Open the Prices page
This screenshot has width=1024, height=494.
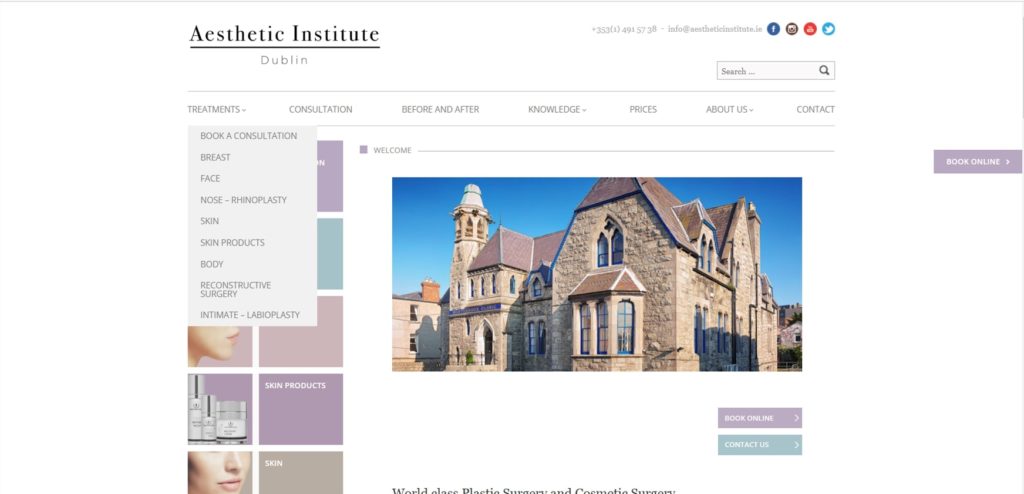pyautogui.click(x=643, y=110)
